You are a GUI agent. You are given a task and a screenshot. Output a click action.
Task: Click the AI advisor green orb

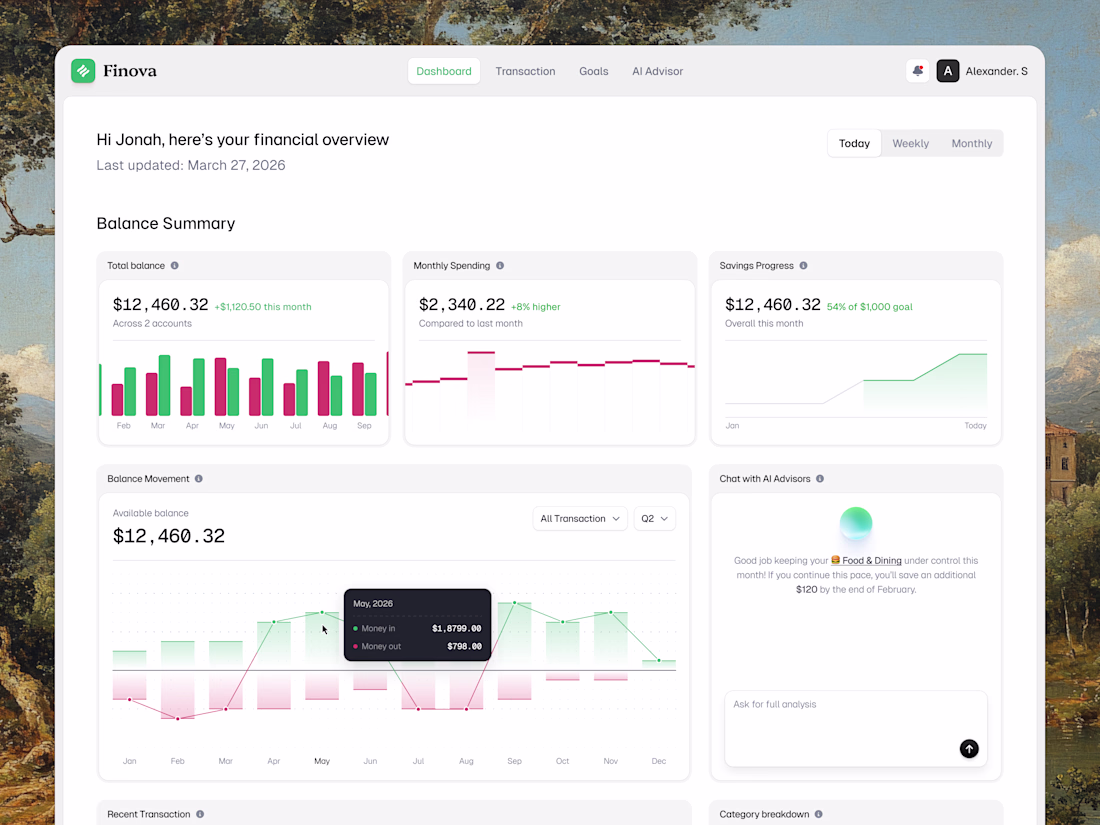point(856,523)
